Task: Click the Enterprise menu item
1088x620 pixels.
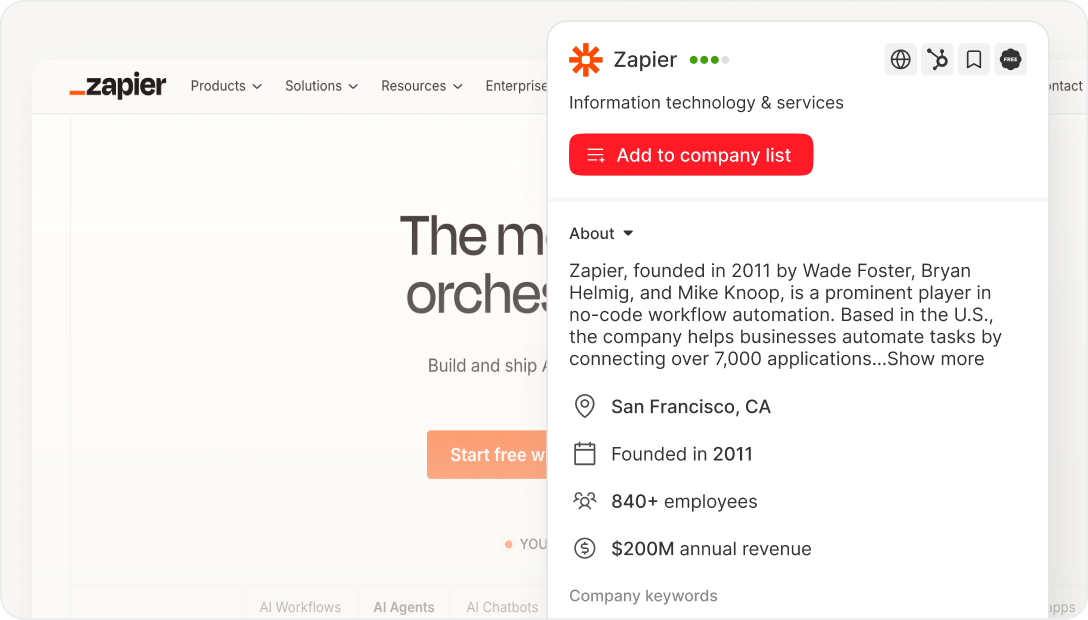Action: point(515,86)
